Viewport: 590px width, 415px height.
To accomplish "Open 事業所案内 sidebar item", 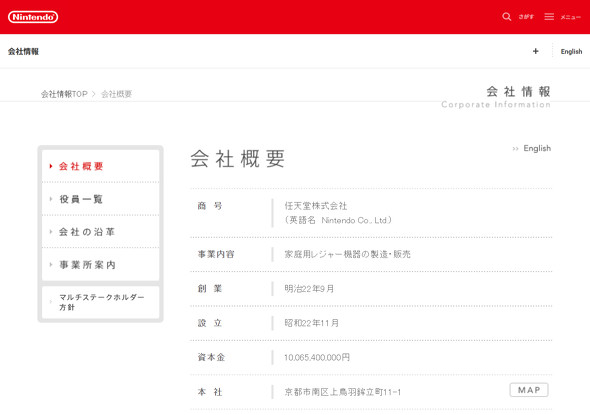I will point(100,265).
